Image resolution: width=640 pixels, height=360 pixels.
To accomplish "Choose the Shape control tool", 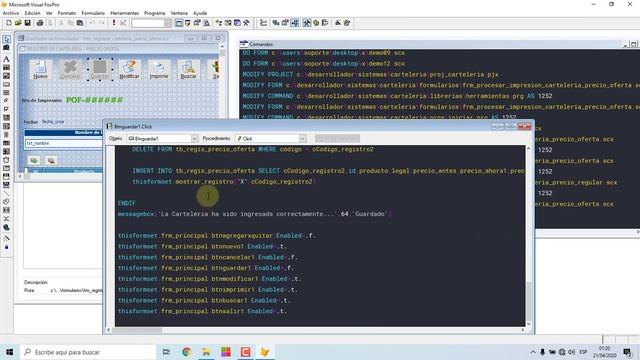I will [7, 202].
